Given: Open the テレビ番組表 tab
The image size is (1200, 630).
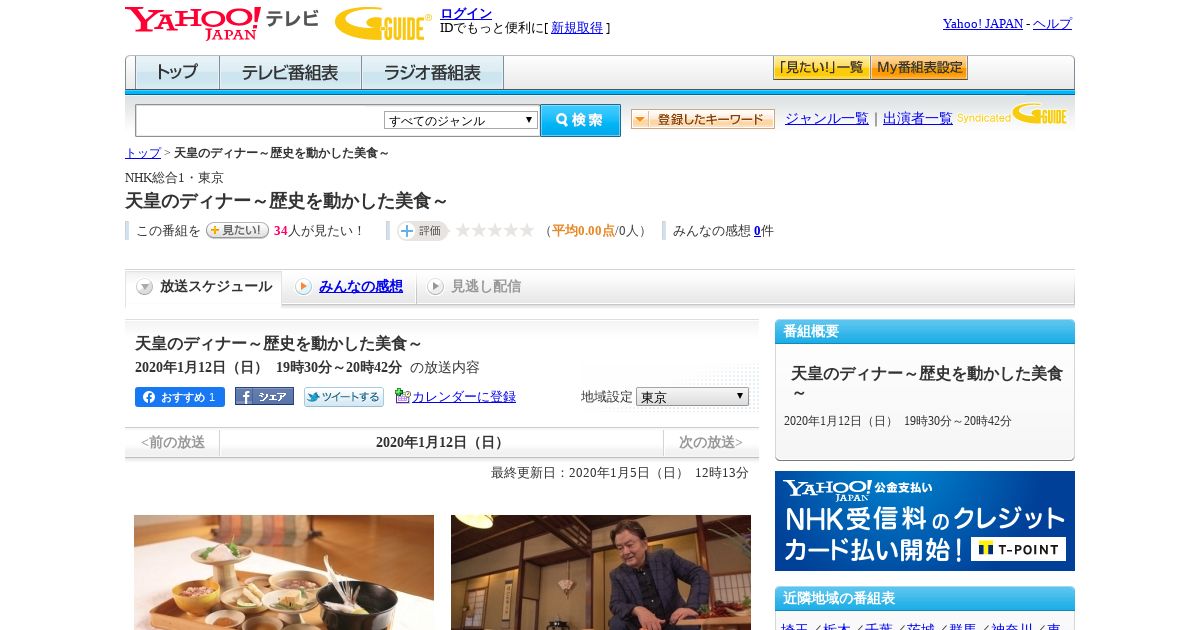Looking at the screenshot, I should pos(290,73).
